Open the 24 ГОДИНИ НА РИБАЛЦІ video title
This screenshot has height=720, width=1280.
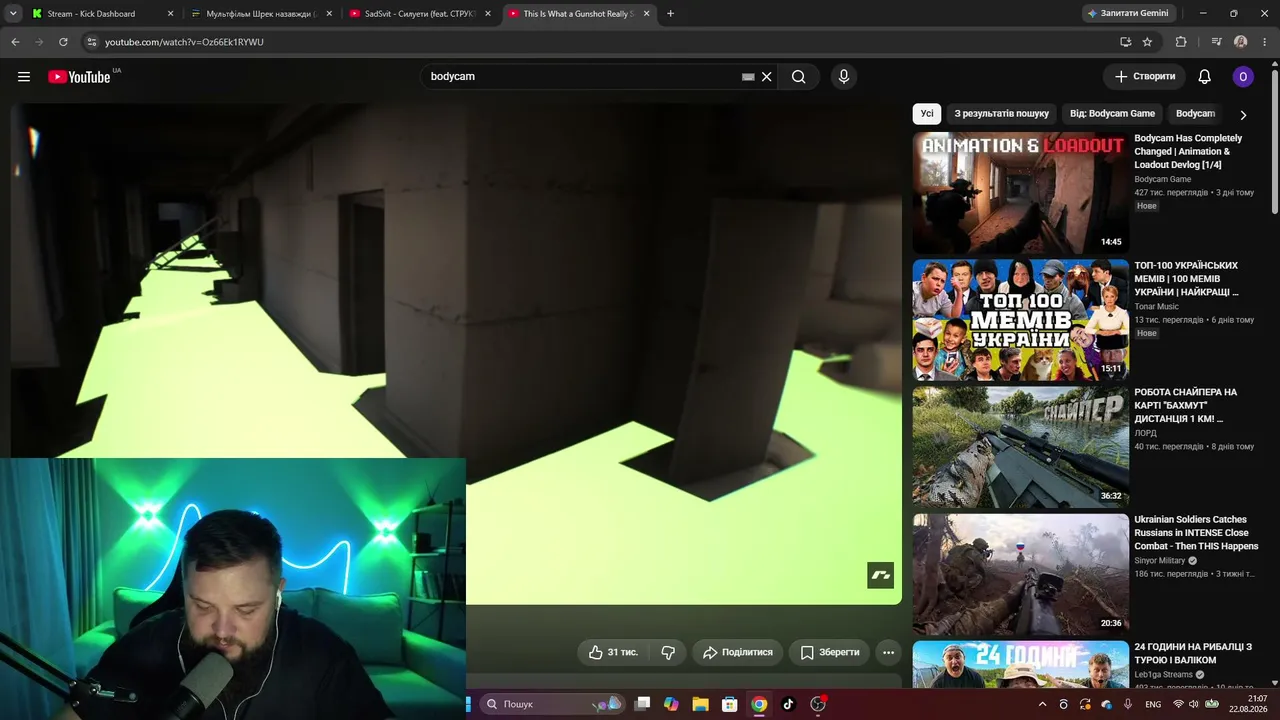(1193, 654)
